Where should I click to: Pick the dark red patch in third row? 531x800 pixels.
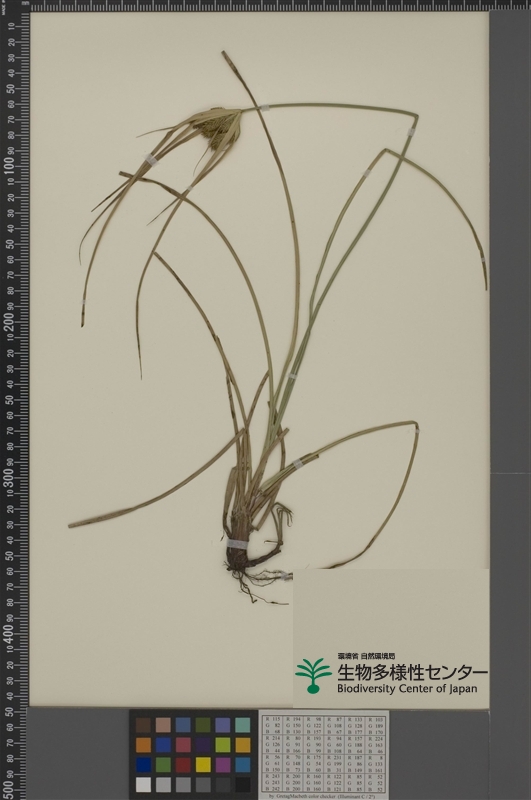click(x=183, y=765)
